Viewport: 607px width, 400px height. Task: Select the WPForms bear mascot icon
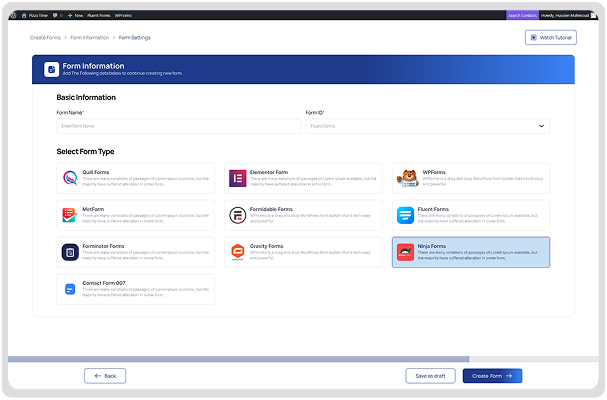point(408,178)
